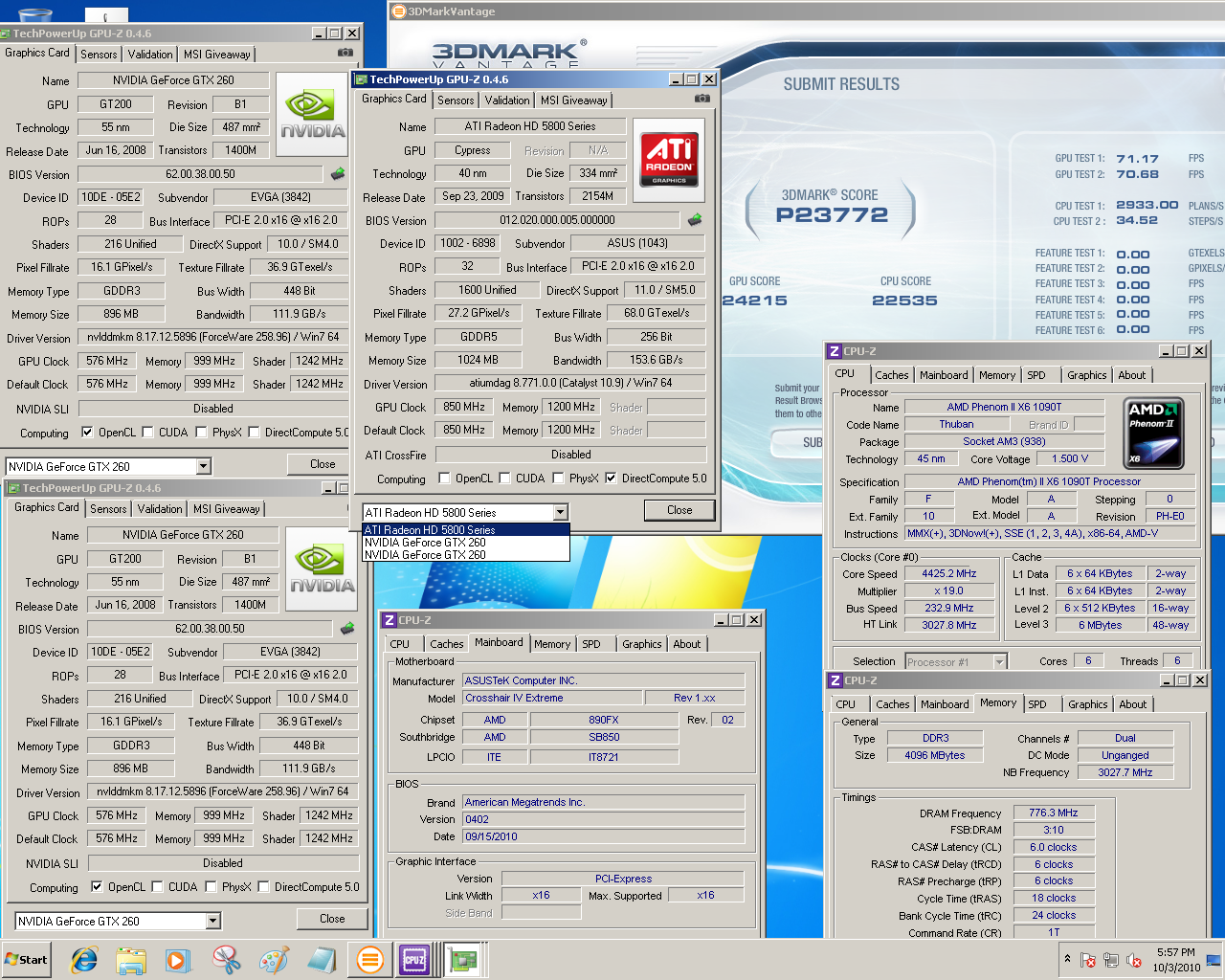Click BIOS save icon in upper NVIDIA GPU-Z window
Viewport: 1225px width, 980px height.
338,174
